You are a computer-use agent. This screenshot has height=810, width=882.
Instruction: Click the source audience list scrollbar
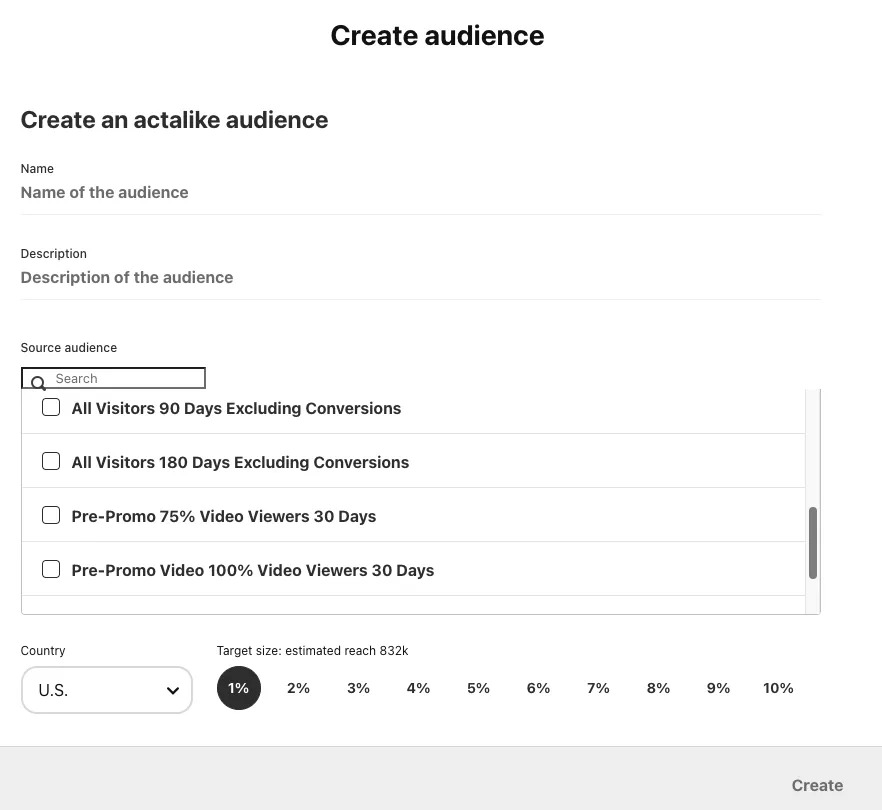click(x=812, y=542)
